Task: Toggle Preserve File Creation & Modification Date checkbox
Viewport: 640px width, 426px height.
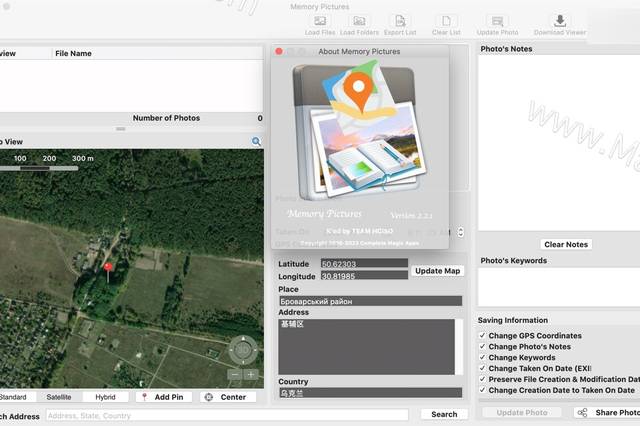Action: pos(482,379)
